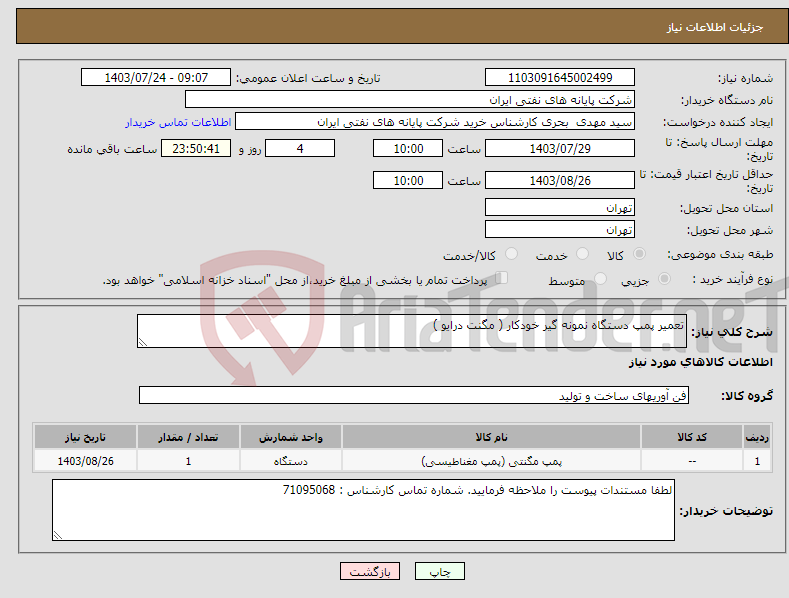Click the unit cell دستگاه
Viewport: 789px width, 598px height.
[x=291, y=461]
